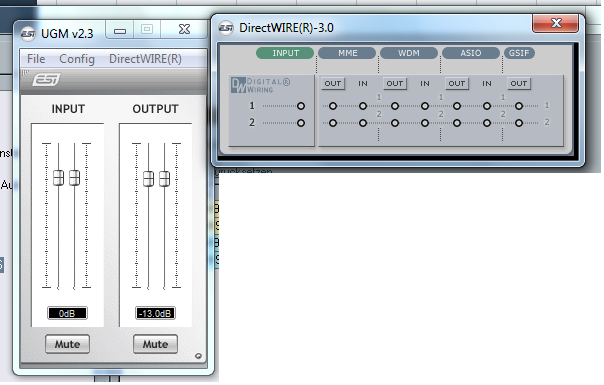The height and width of the screenshot is (385, 604).
Task: Select the INPUT channel 2 wiring node
Action: click(301, 123)
